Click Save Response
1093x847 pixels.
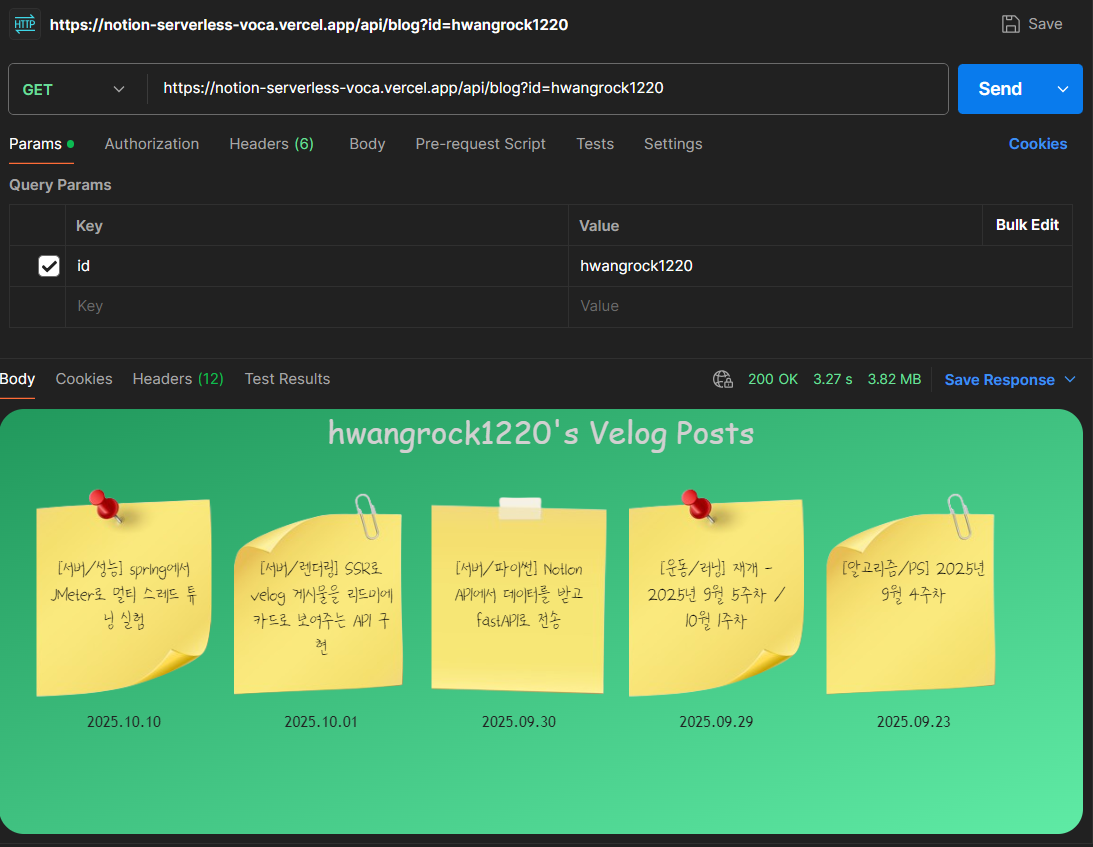pos(999,380)
